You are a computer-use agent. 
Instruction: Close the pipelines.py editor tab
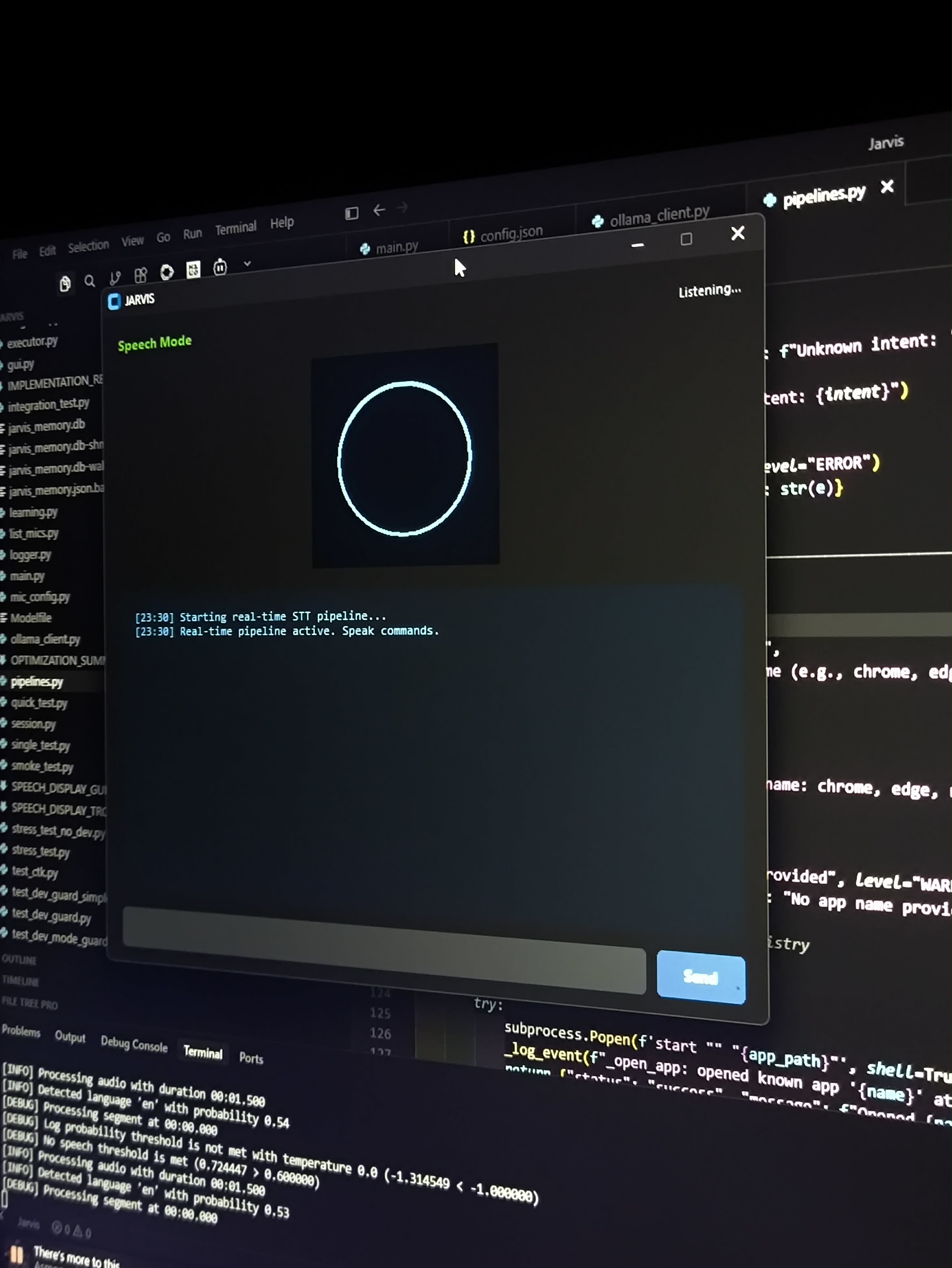click(887, 186)
